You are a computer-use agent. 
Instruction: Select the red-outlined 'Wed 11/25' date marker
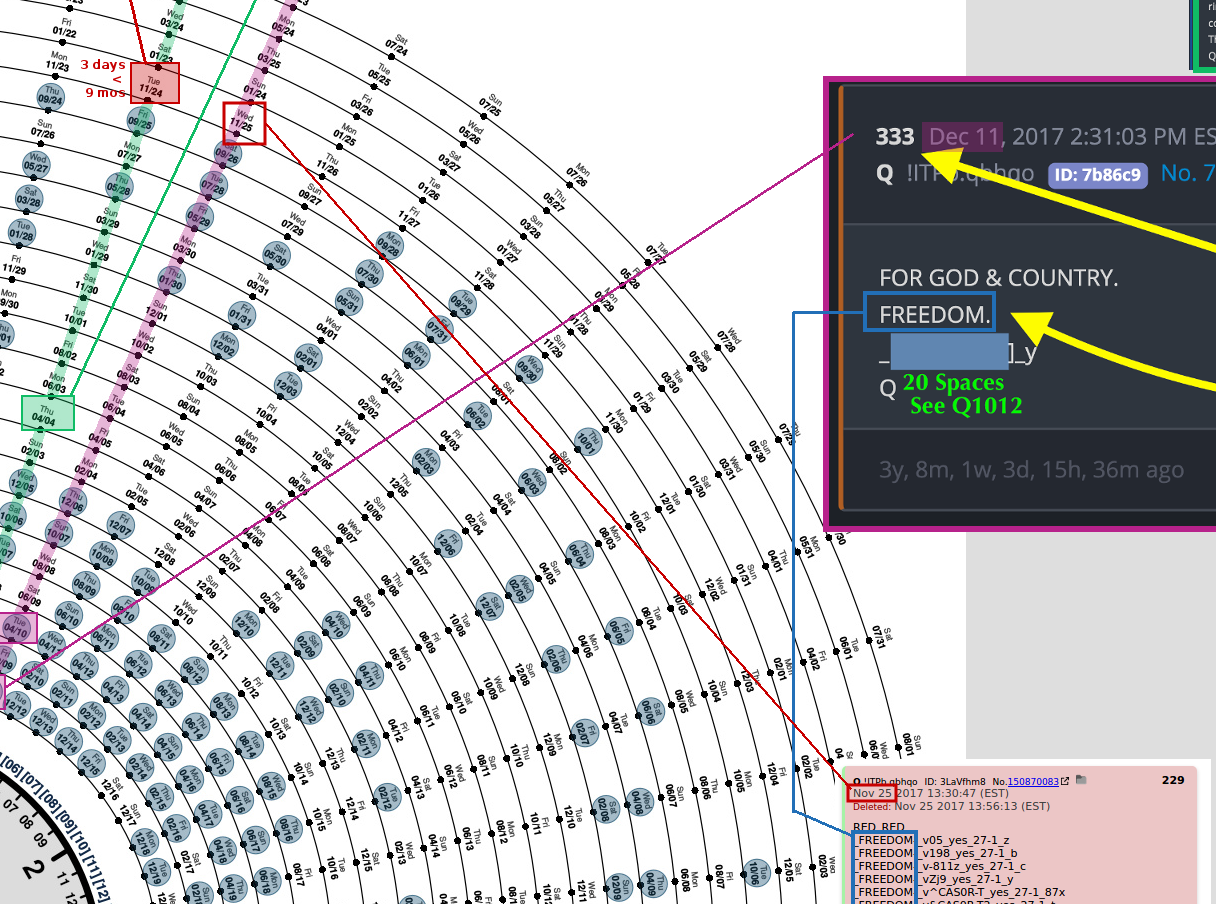[x=244, y=123]
